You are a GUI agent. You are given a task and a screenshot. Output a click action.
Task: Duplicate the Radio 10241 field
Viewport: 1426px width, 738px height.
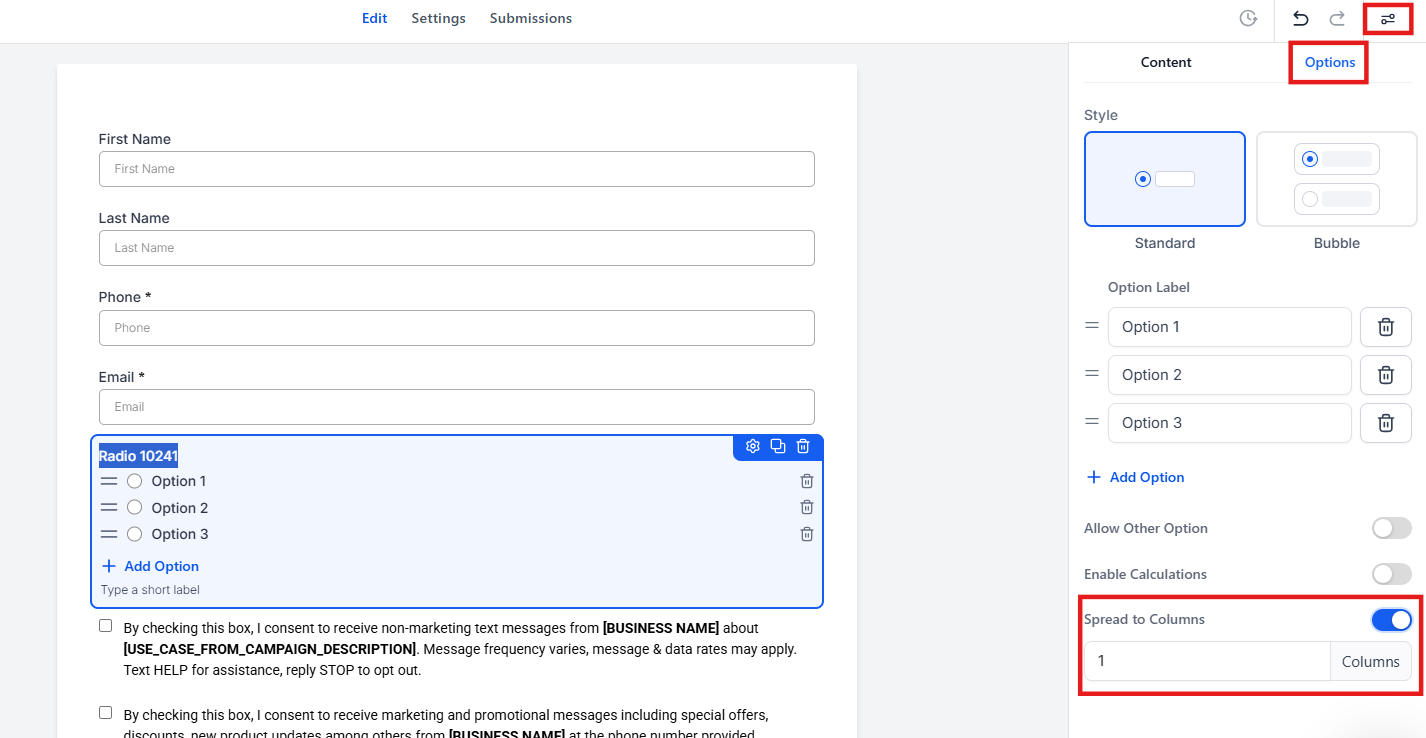[778, 446]
